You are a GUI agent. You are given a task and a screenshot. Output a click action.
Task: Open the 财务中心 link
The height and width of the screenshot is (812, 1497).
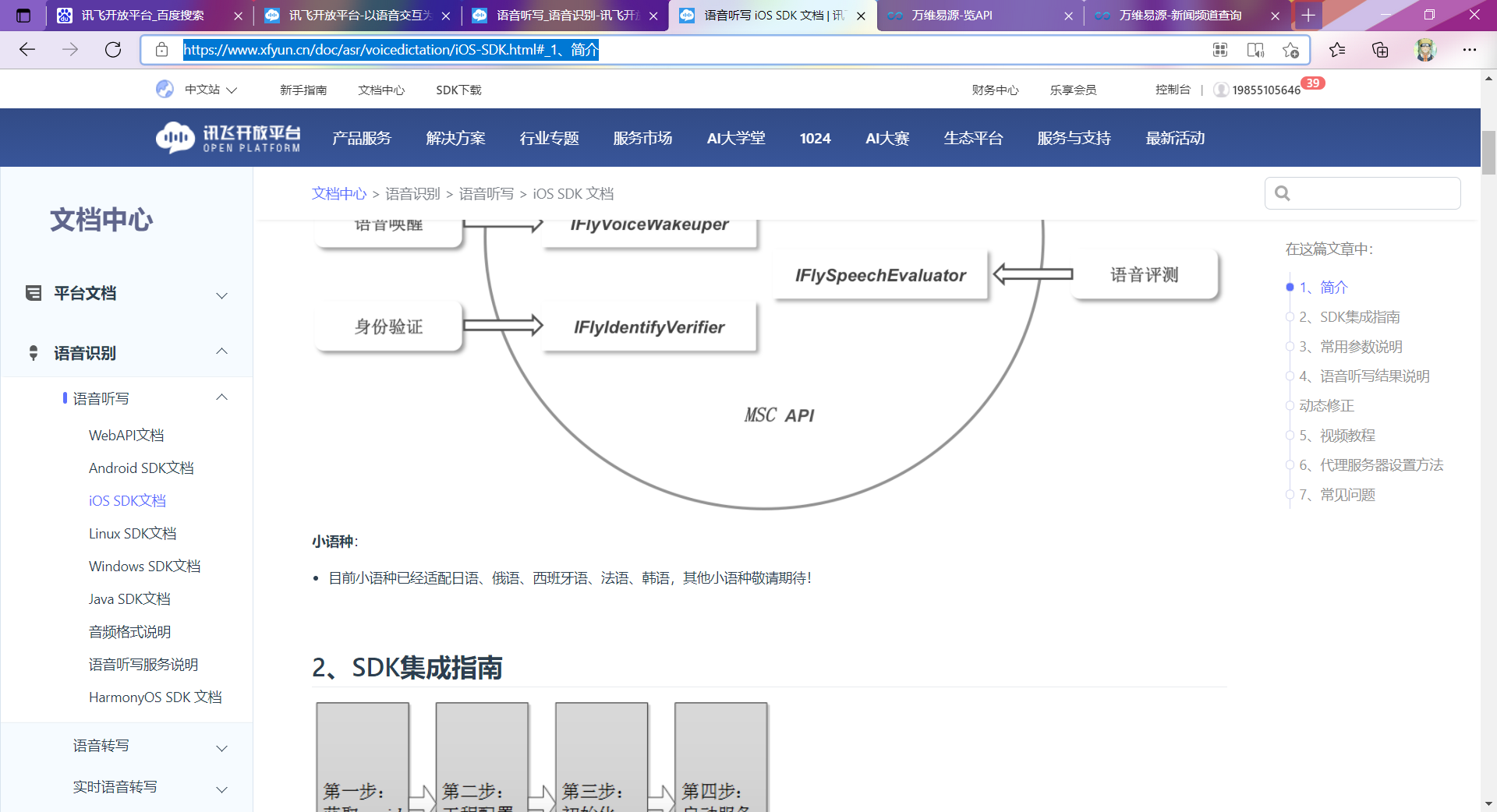tap(995, 90)
